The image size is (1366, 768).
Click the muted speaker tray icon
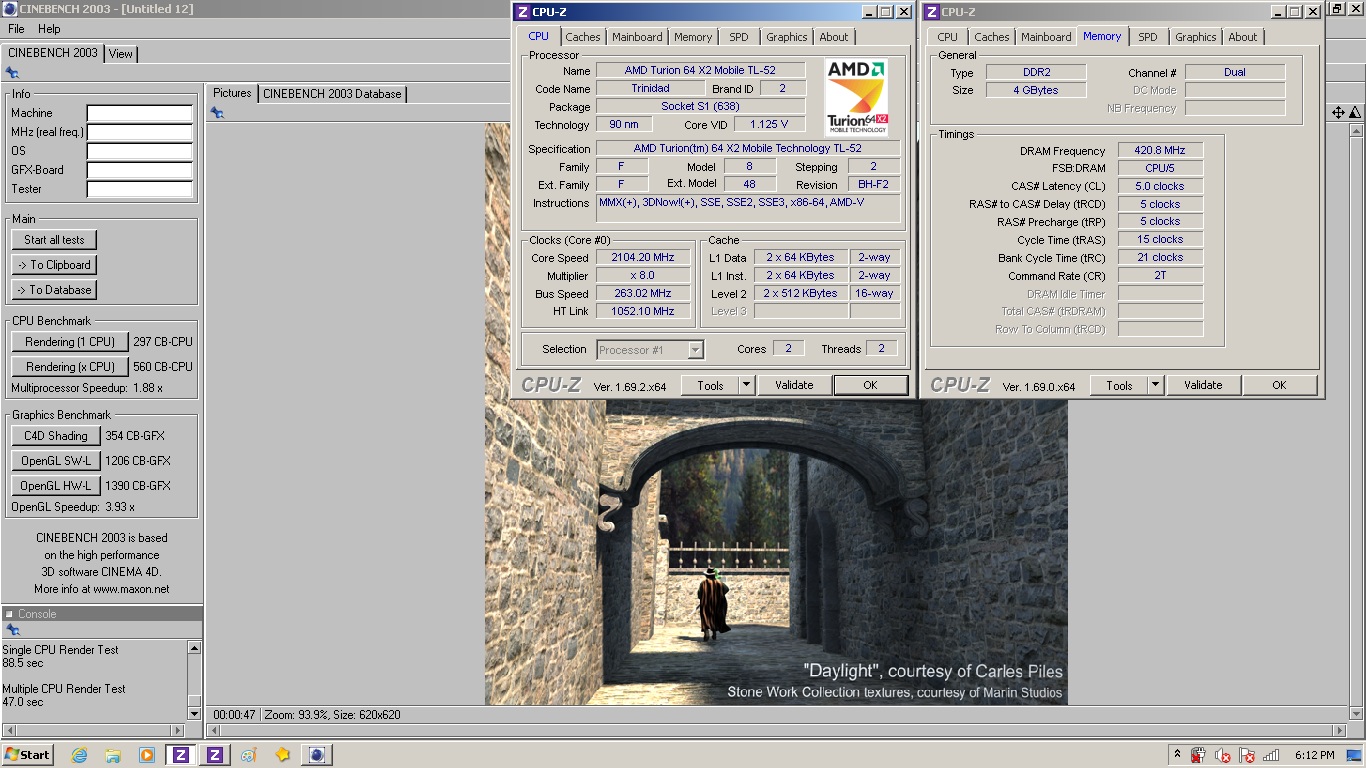point(1223,755)
